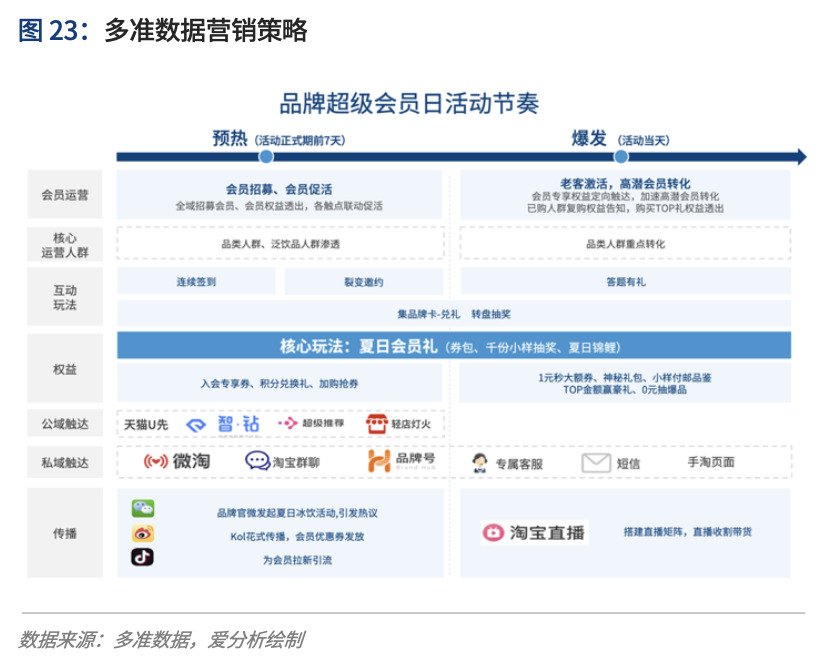Image resolution: width=834 pixels, height=670 pixels.
Task: Click the 微淘 broadcast icon
Action: pos(155,462)
